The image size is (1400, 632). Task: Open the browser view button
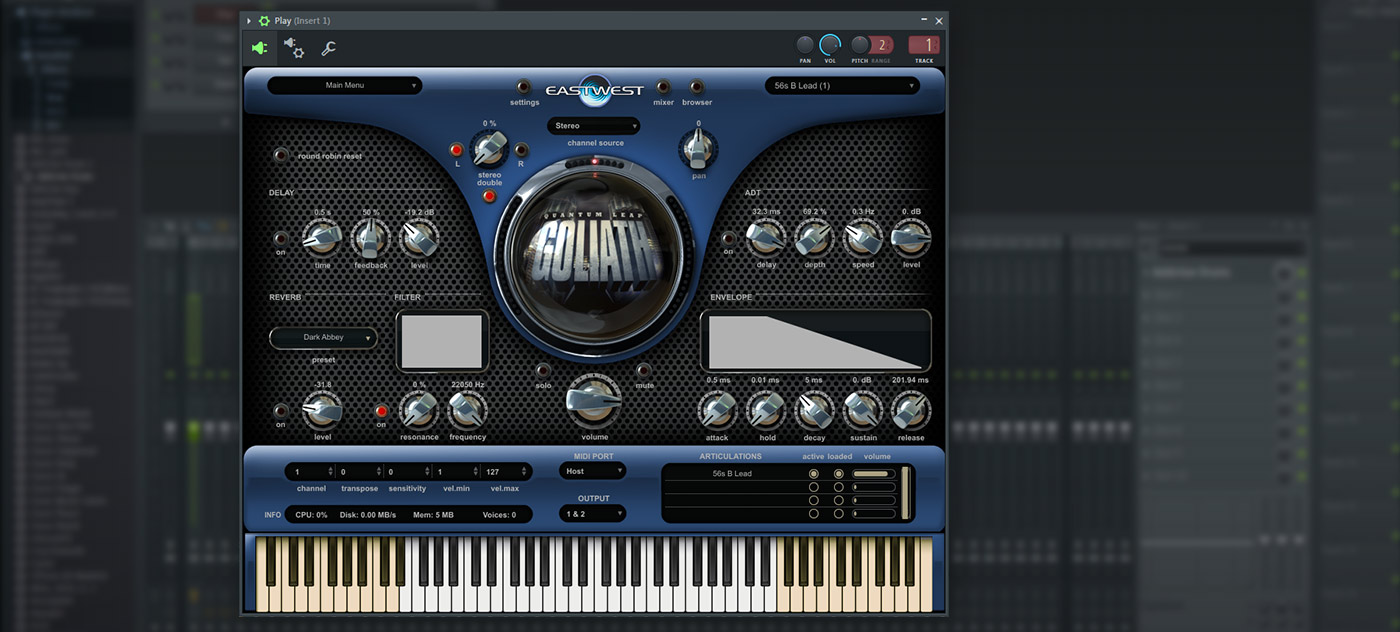pyautogui.click(x=697, y=87)
